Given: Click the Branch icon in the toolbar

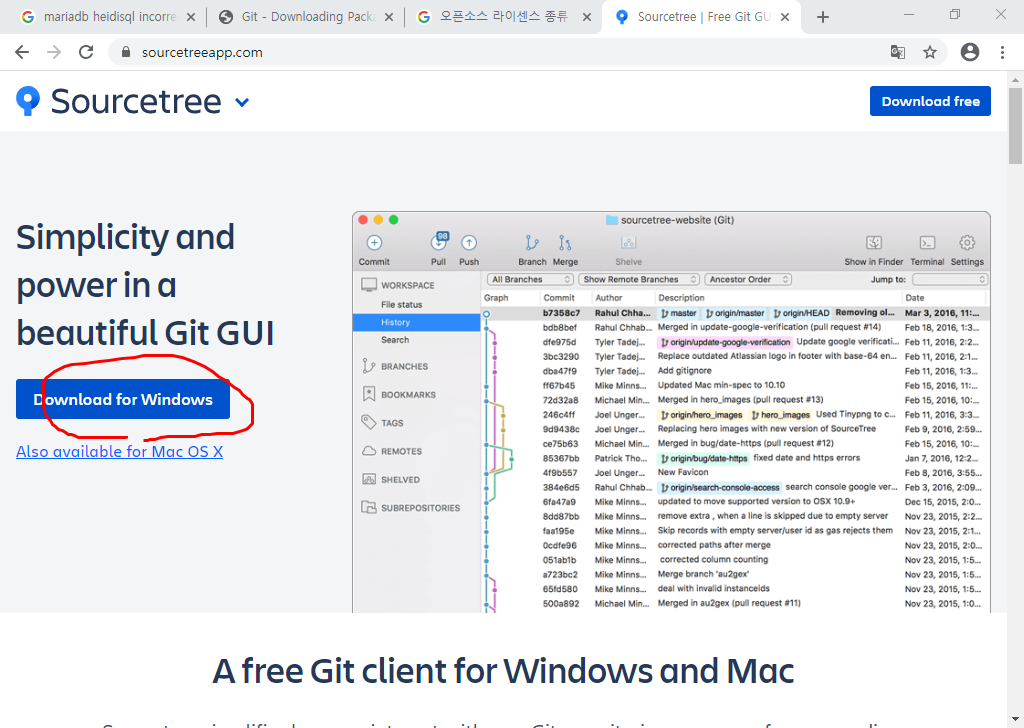Looking at the screenshot, I should tap(532, 243).
